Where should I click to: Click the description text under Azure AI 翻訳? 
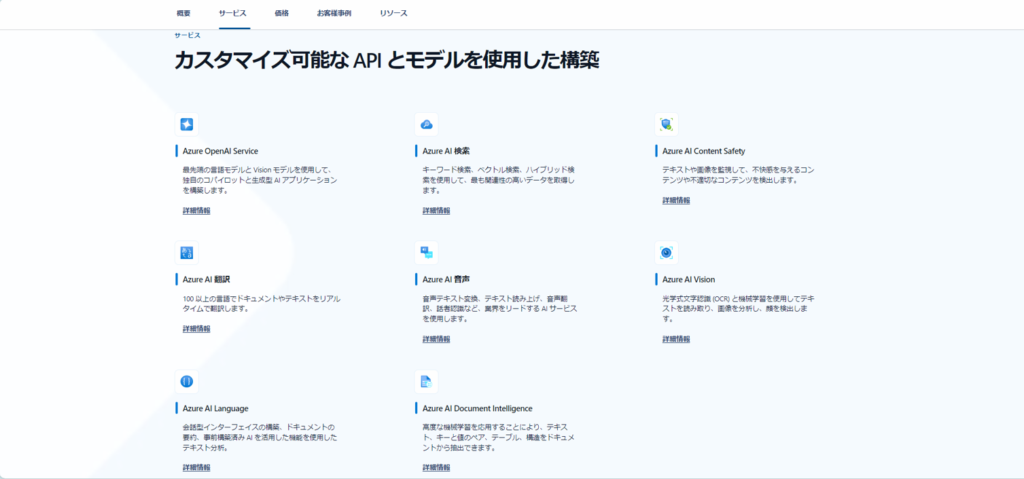pyautogui.click(x=262, y=303)
